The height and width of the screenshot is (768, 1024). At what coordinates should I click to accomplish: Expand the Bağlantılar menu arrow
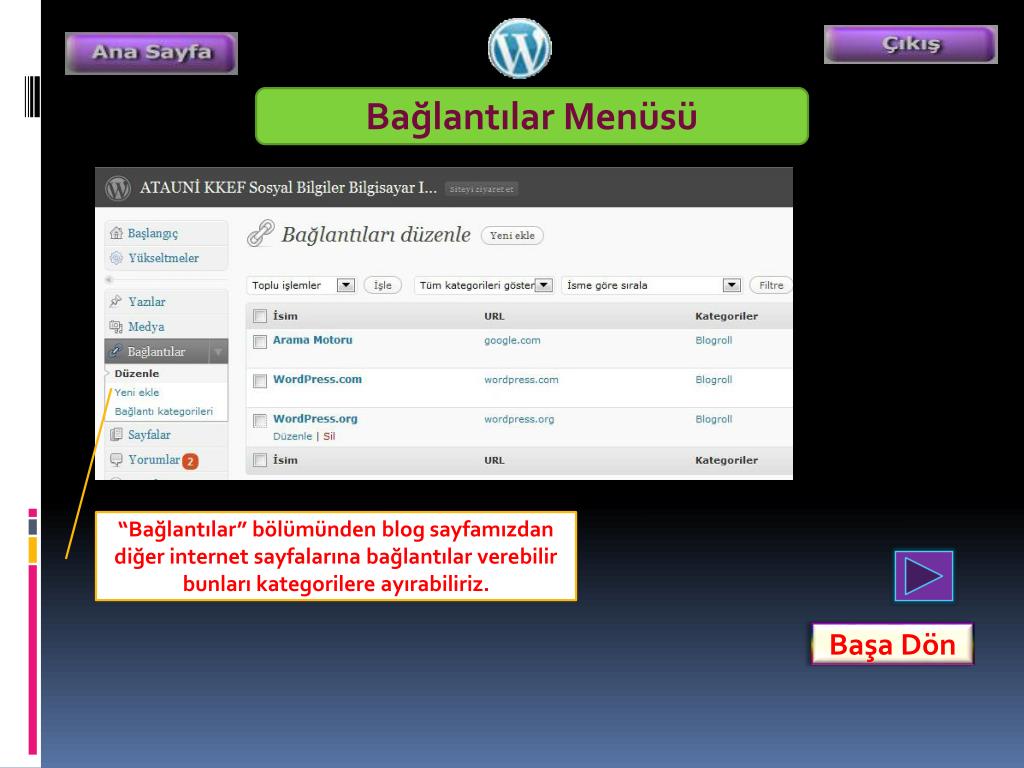pyautogui.click(x=218, y=352)
